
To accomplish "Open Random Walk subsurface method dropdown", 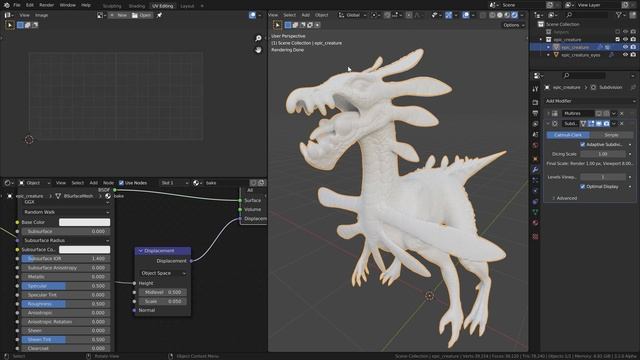I will 66,212.
